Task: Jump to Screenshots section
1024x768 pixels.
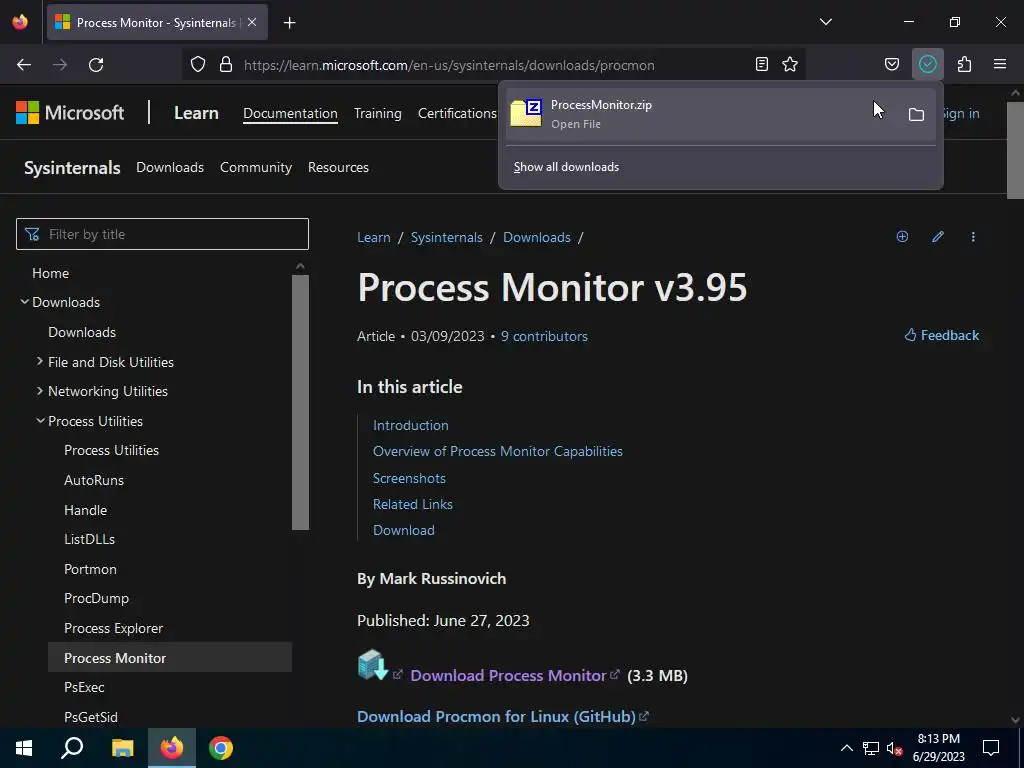Action: [x=409, y=478]
